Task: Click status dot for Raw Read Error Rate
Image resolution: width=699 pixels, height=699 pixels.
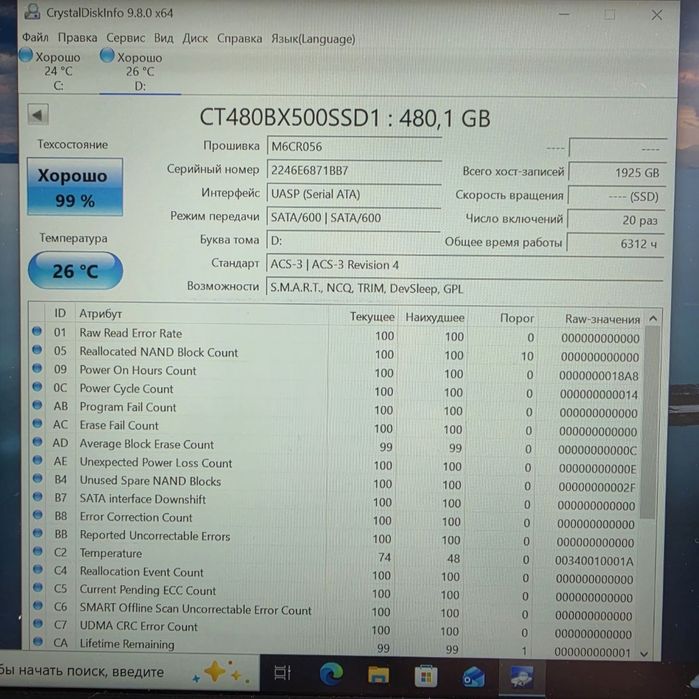Action: (x=37, y=331)
